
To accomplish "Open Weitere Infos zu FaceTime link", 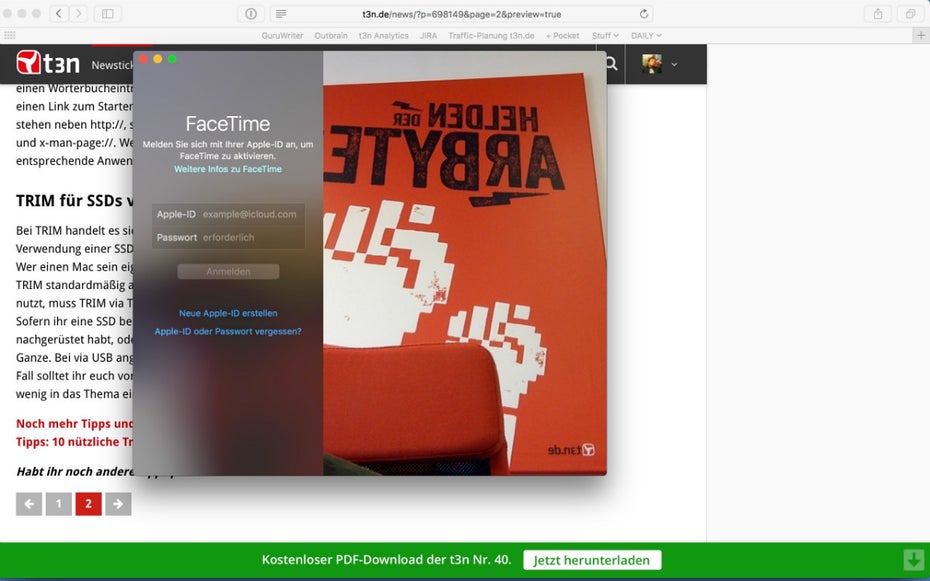I will click(228, 169).
